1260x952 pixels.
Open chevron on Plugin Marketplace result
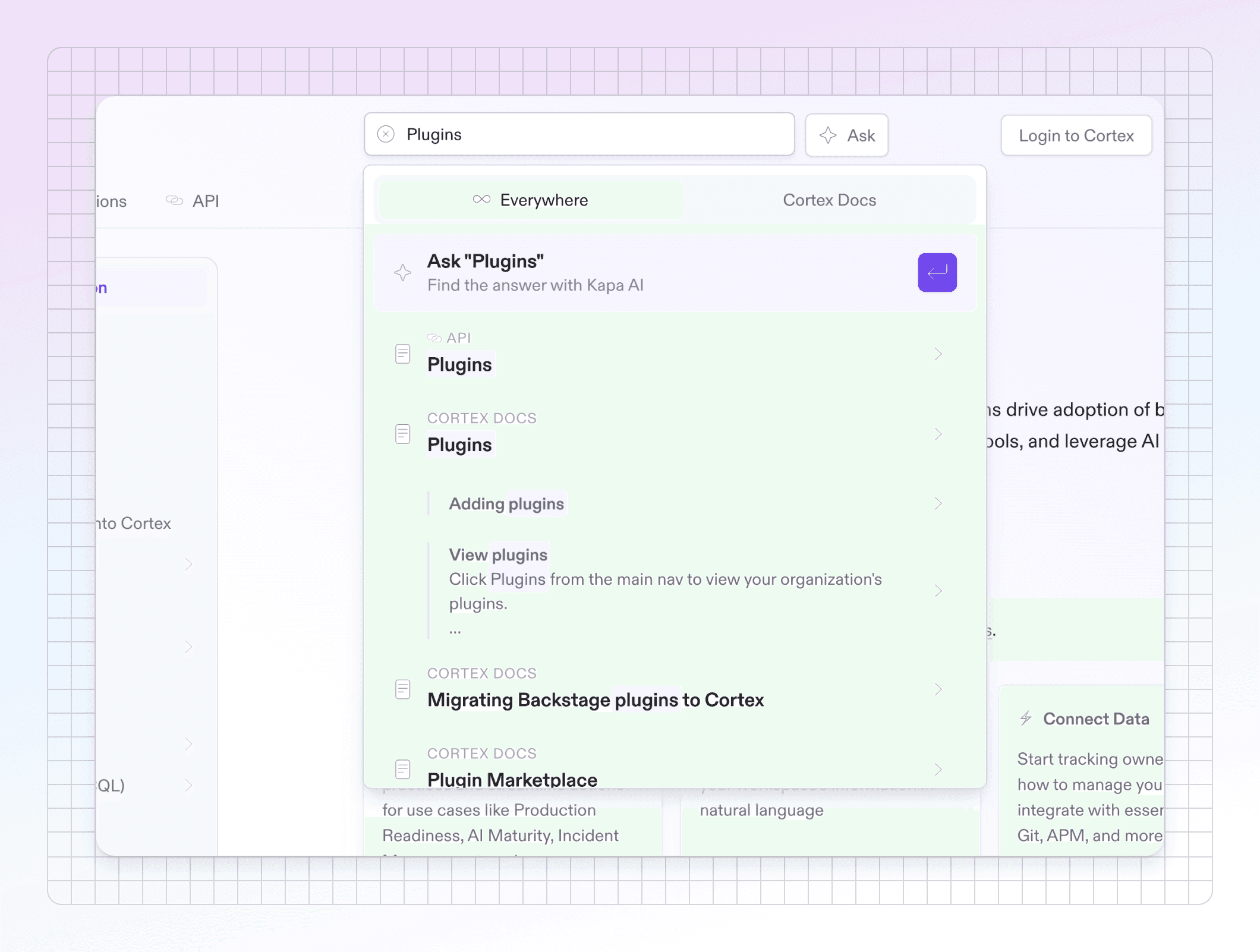tap(938, 769)
